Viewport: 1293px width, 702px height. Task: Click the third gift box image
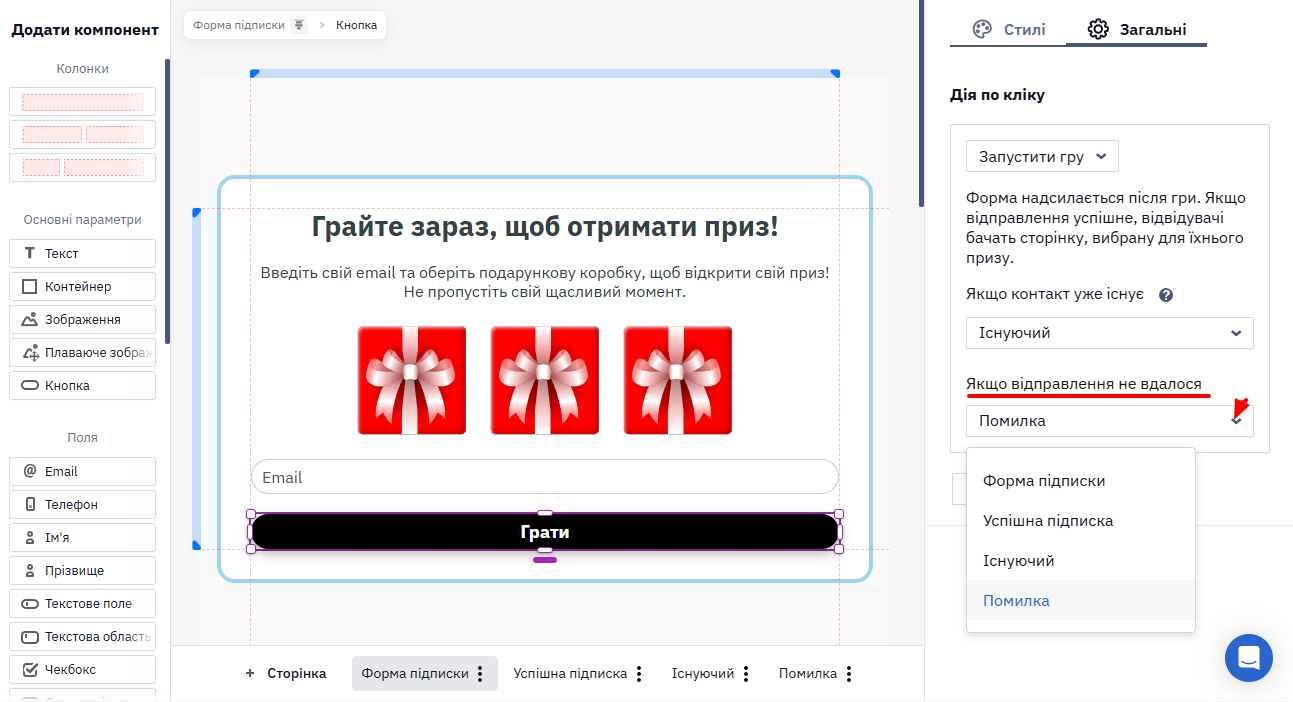(678, 380)
